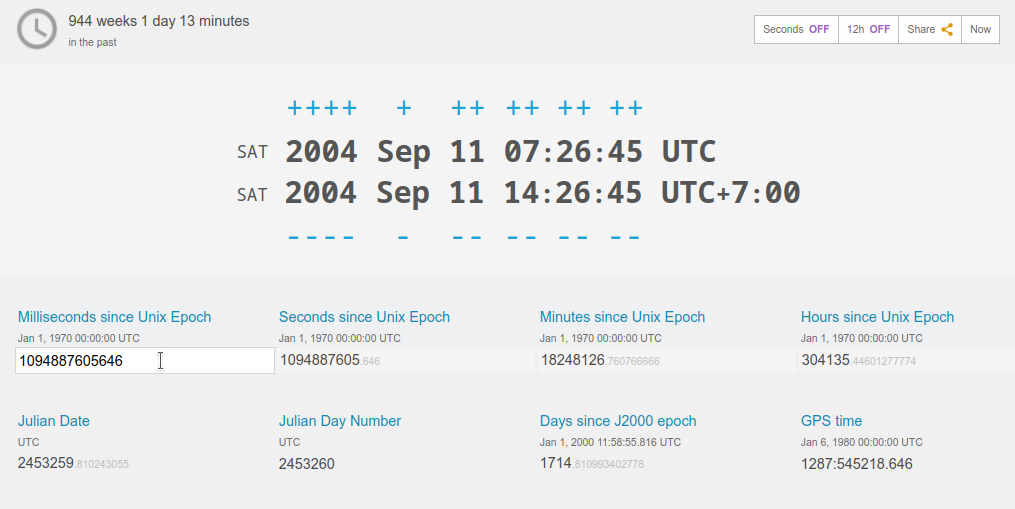
Task: Open Days since J2000 epoch link
Action: (x=618, y=421)
